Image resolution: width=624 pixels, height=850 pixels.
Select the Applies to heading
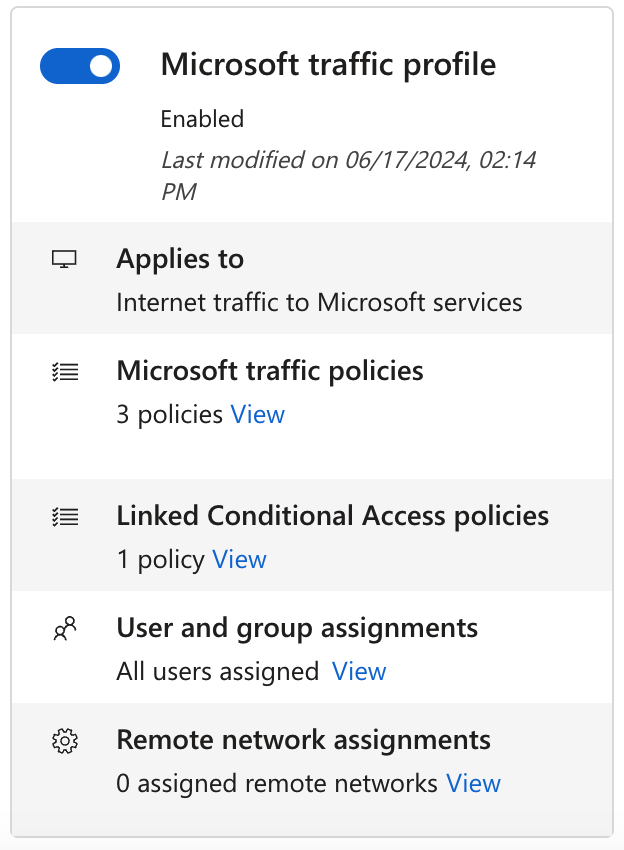[180, 259]
